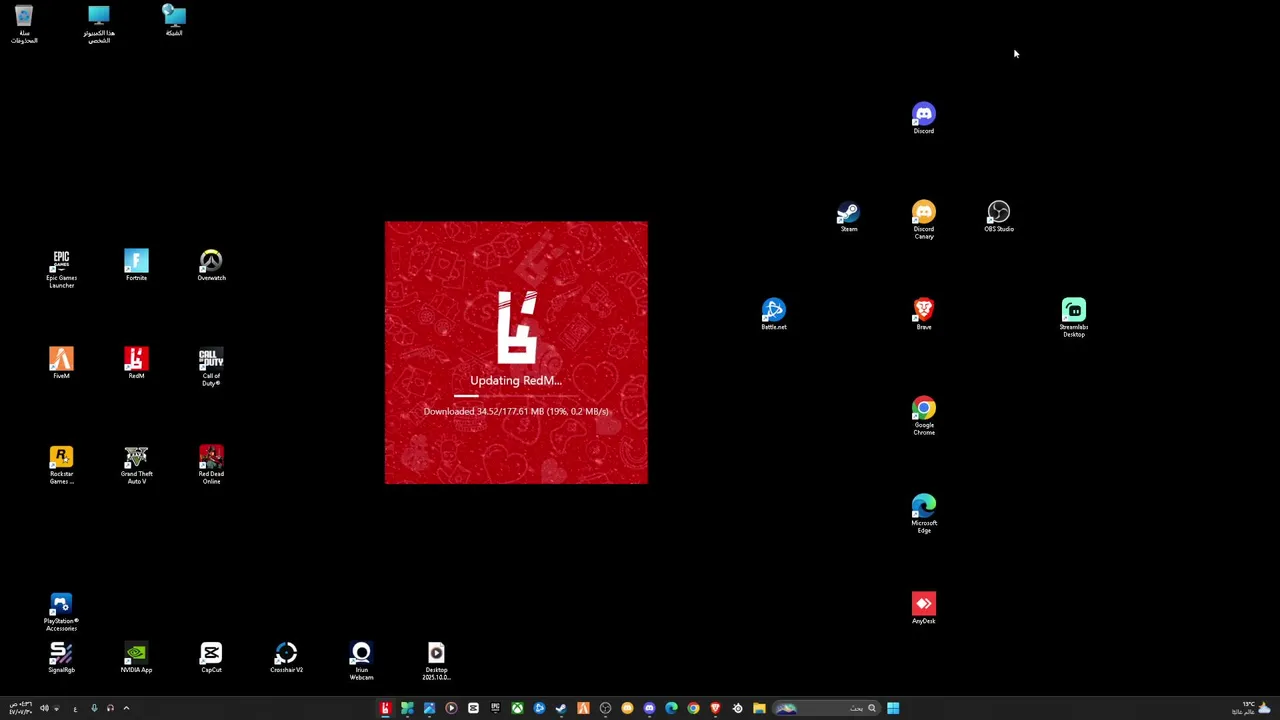Click the 'Updating RedM...' status text
Viewport: 1280px width, 720px height.
(x=516, y=380)
